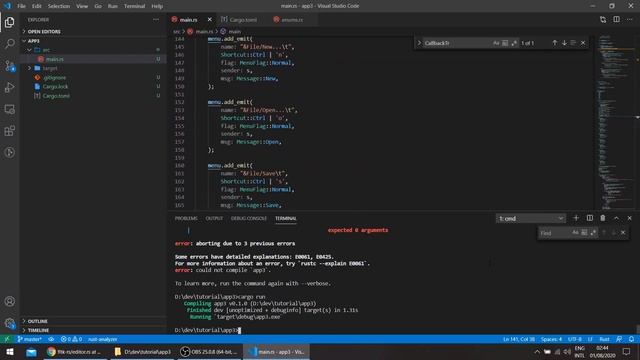640x360 pixels.
Task: Click the eye icon in status bar
Action: 51,339
